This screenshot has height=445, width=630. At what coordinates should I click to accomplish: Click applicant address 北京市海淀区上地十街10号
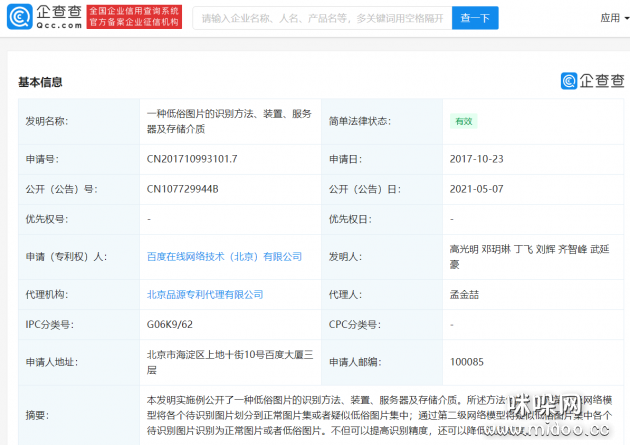[x=230, y=362]
